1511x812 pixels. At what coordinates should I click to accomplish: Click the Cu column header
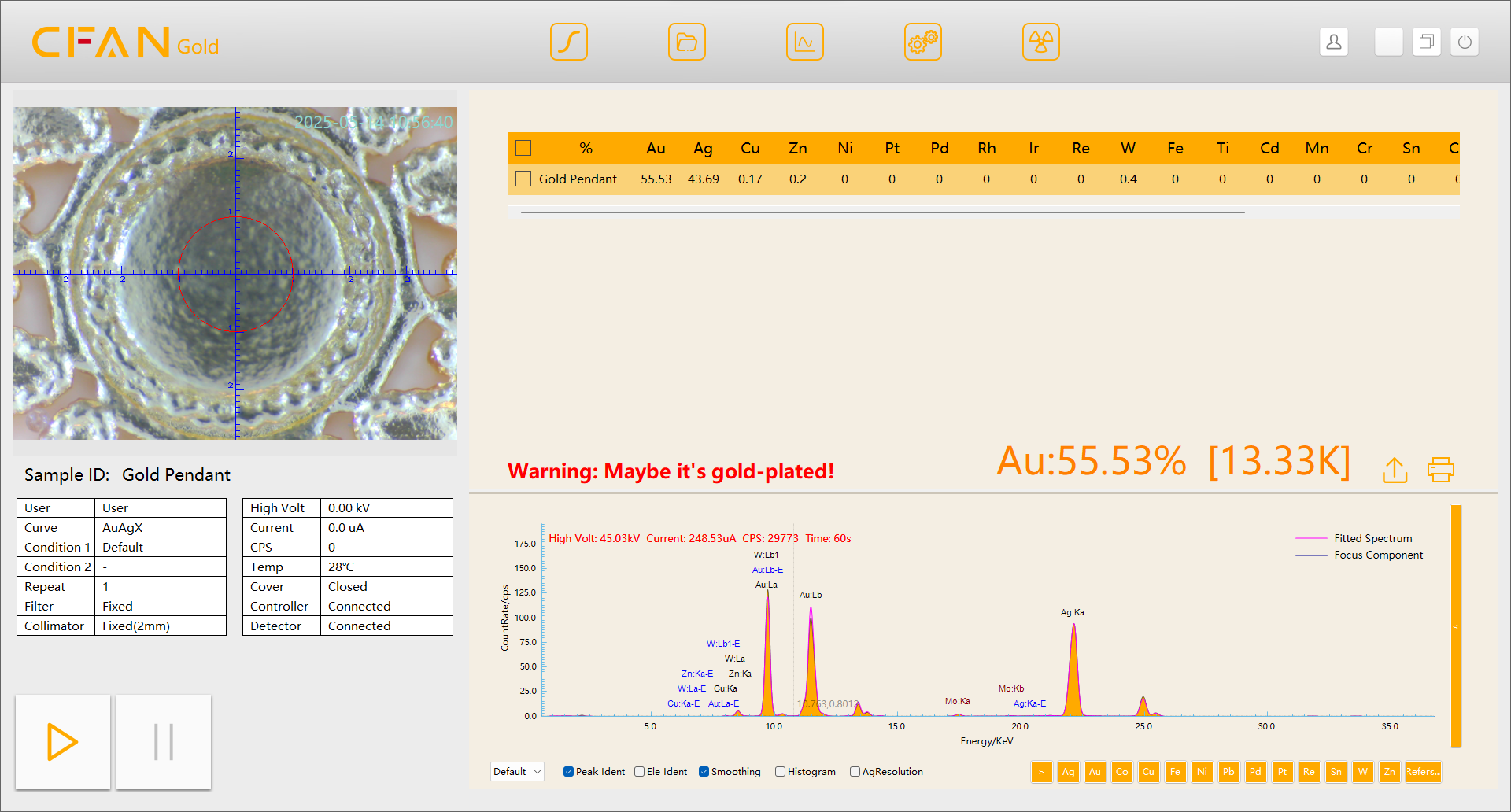pos(750,148)
